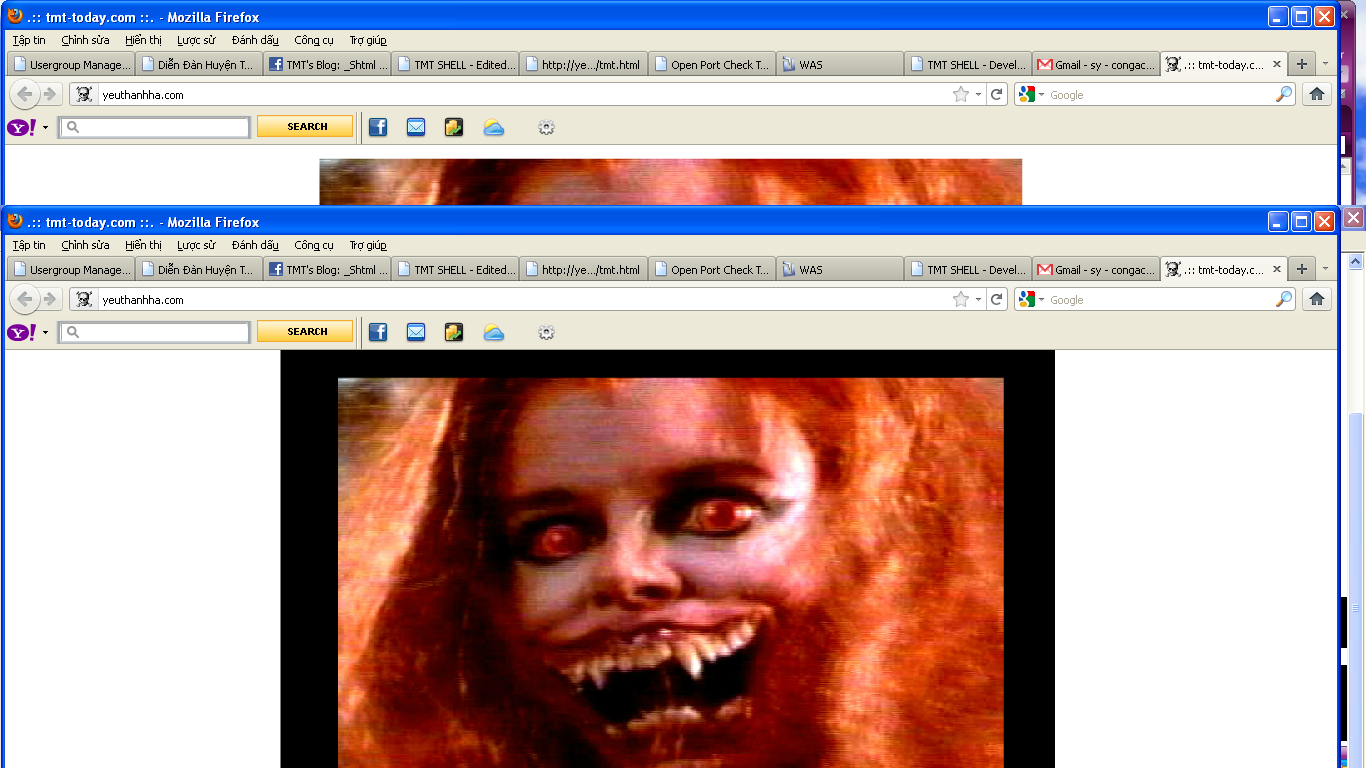Open Đánh dấu menu in front Firefox window
Image resolution: width=1366 pixels, height=768 pixels.
[255, 245]
